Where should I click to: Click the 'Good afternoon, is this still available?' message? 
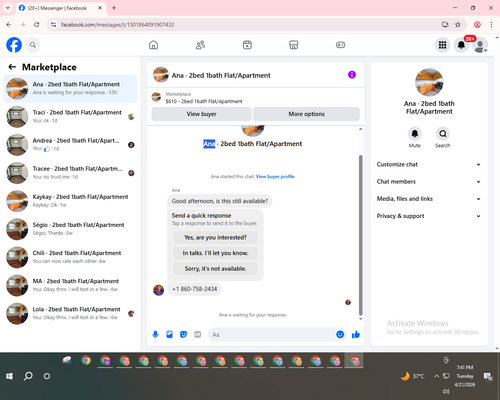(220, 201)
